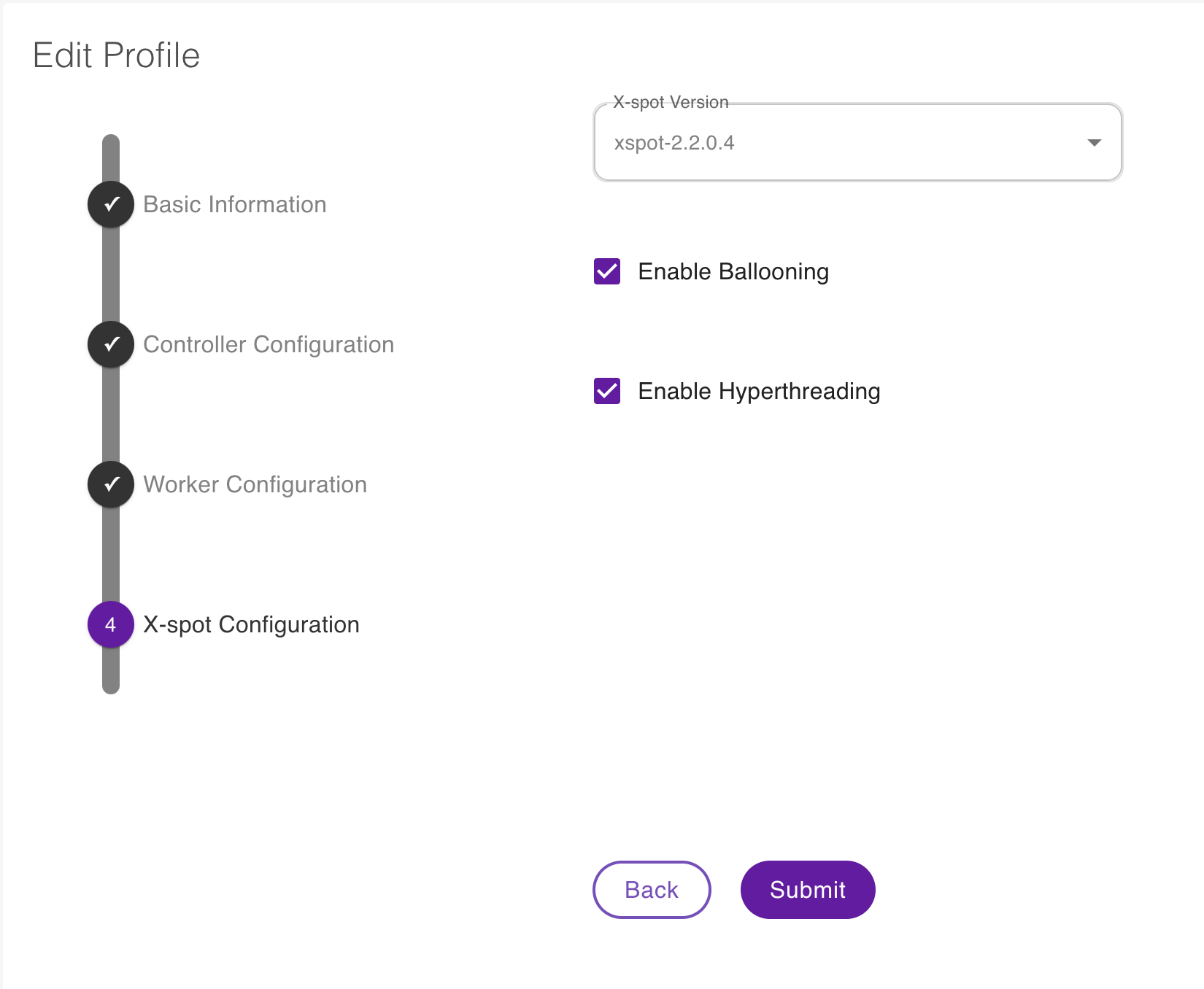The image size is (1204, 989).
Task: Click the Controller Configuration checkmark step icon
Action: tap(111, 344)
